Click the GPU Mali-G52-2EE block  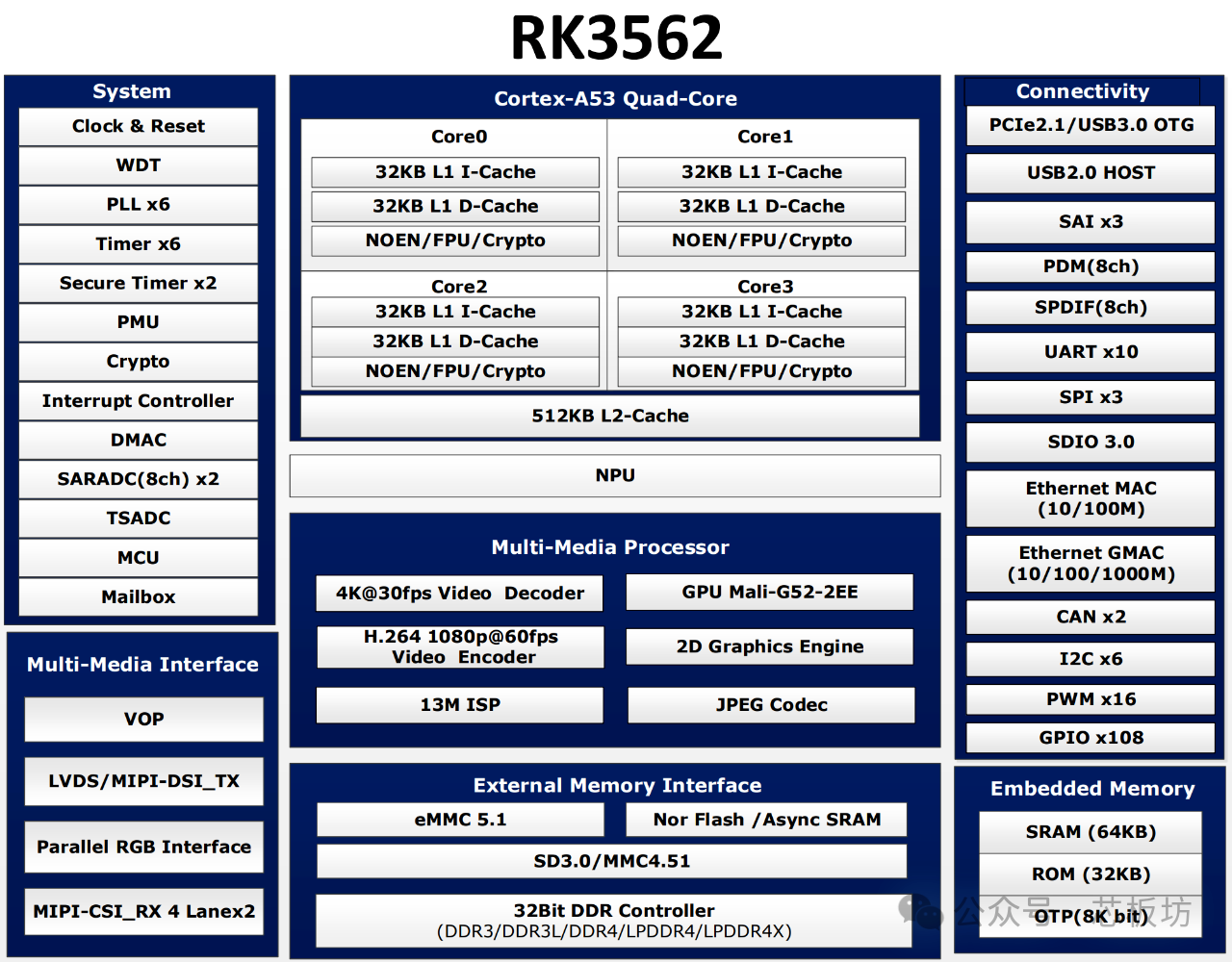tap(769, 593)
